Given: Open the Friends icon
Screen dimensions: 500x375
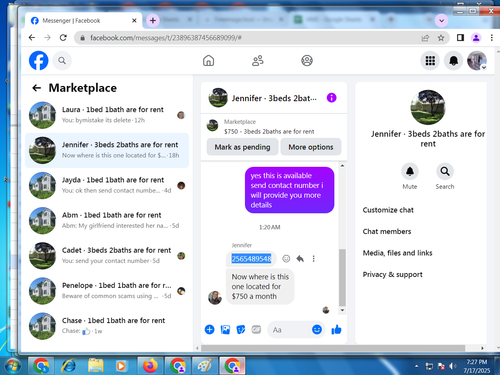Looking at the screenshot, I should [258, 61].
